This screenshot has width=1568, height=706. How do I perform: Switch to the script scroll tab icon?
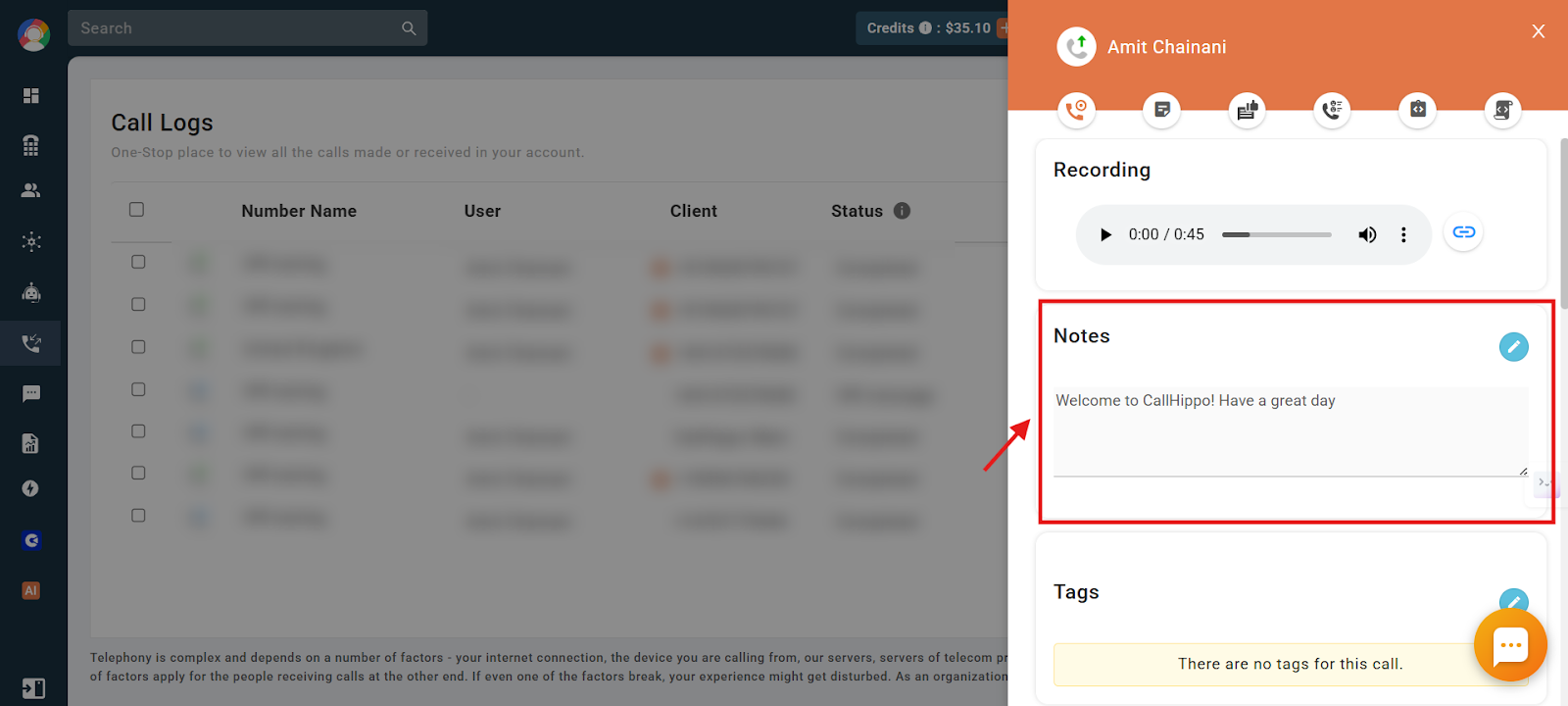(1502, 110)
